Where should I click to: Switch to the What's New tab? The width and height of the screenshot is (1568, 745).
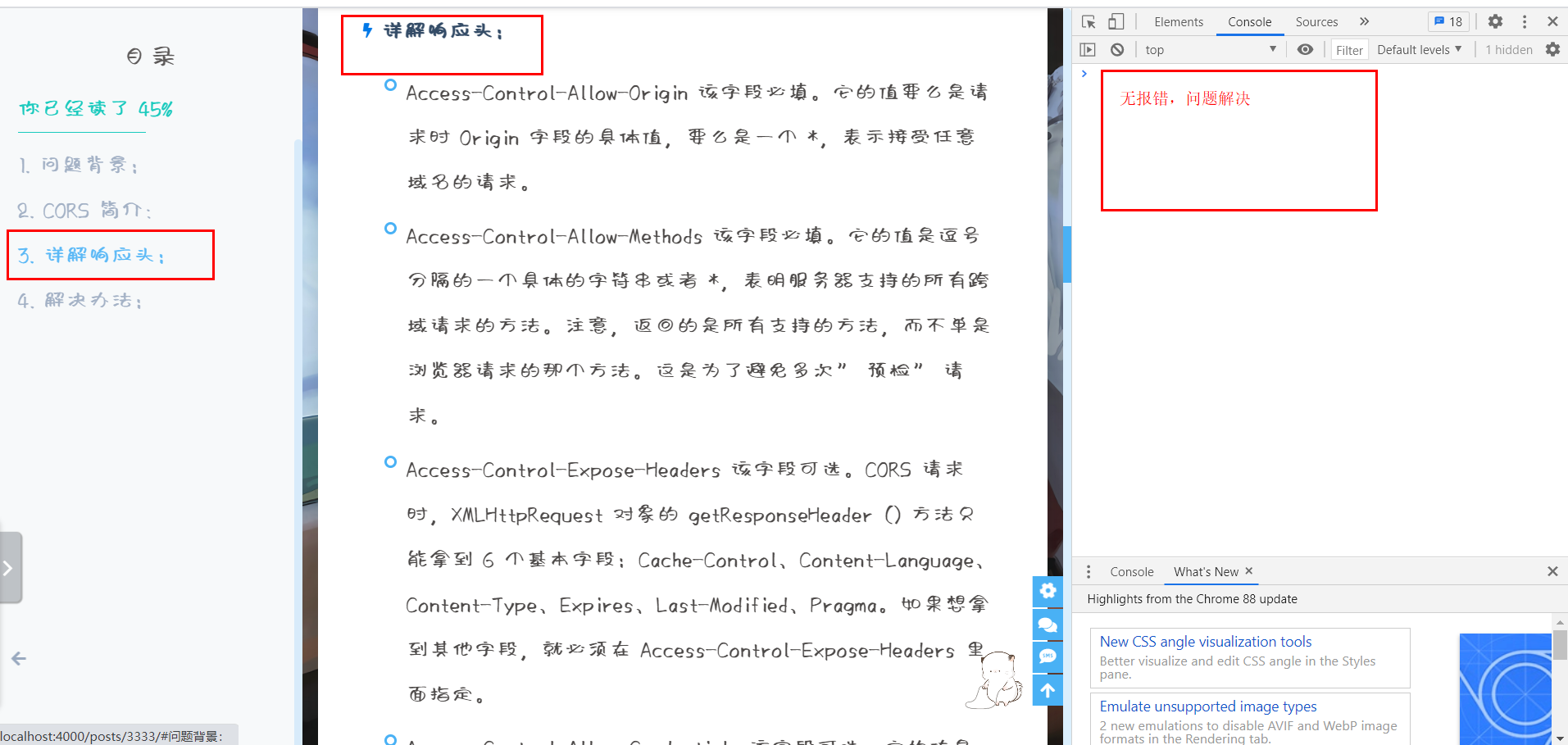click(1205, 571)
